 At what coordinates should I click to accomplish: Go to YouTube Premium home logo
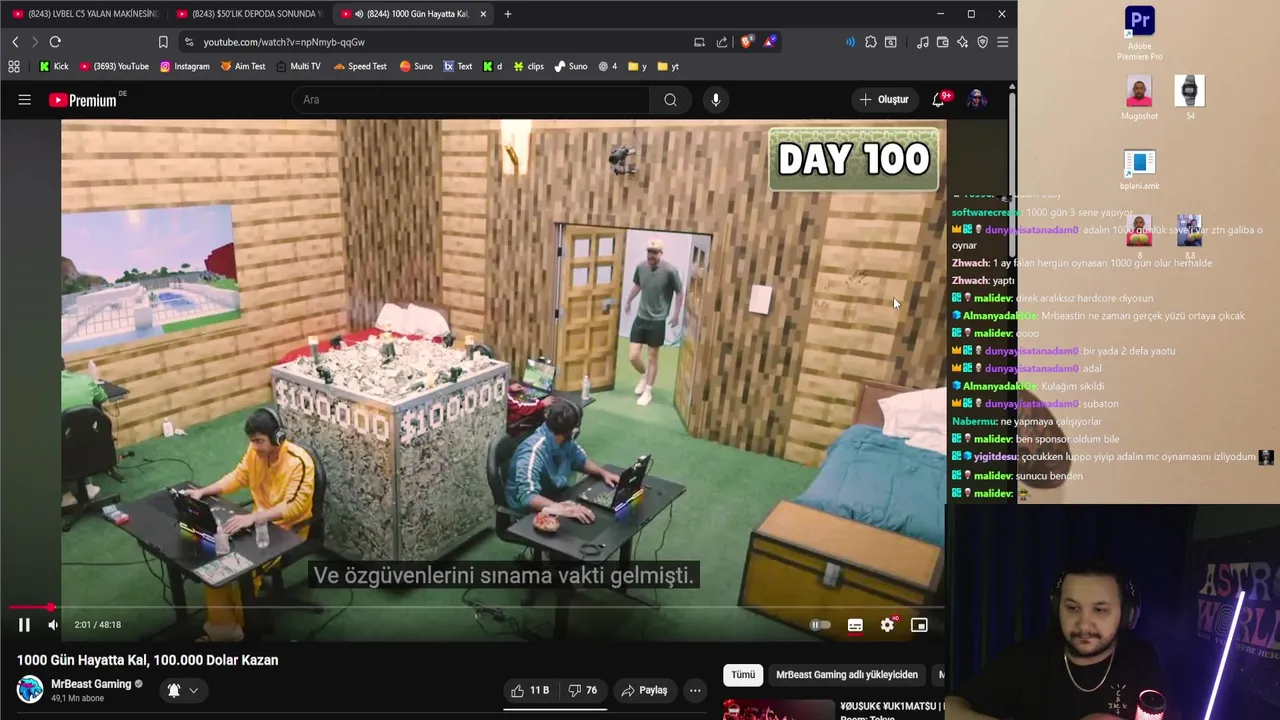tap(84, 99)
